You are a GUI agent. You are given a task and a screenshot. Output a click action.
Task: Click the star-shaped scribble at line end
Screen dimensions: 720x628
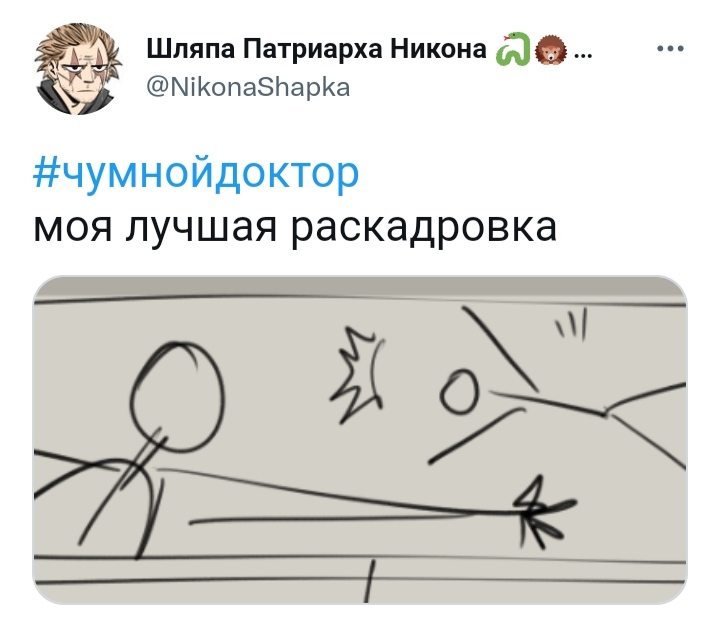pos(544,512)
